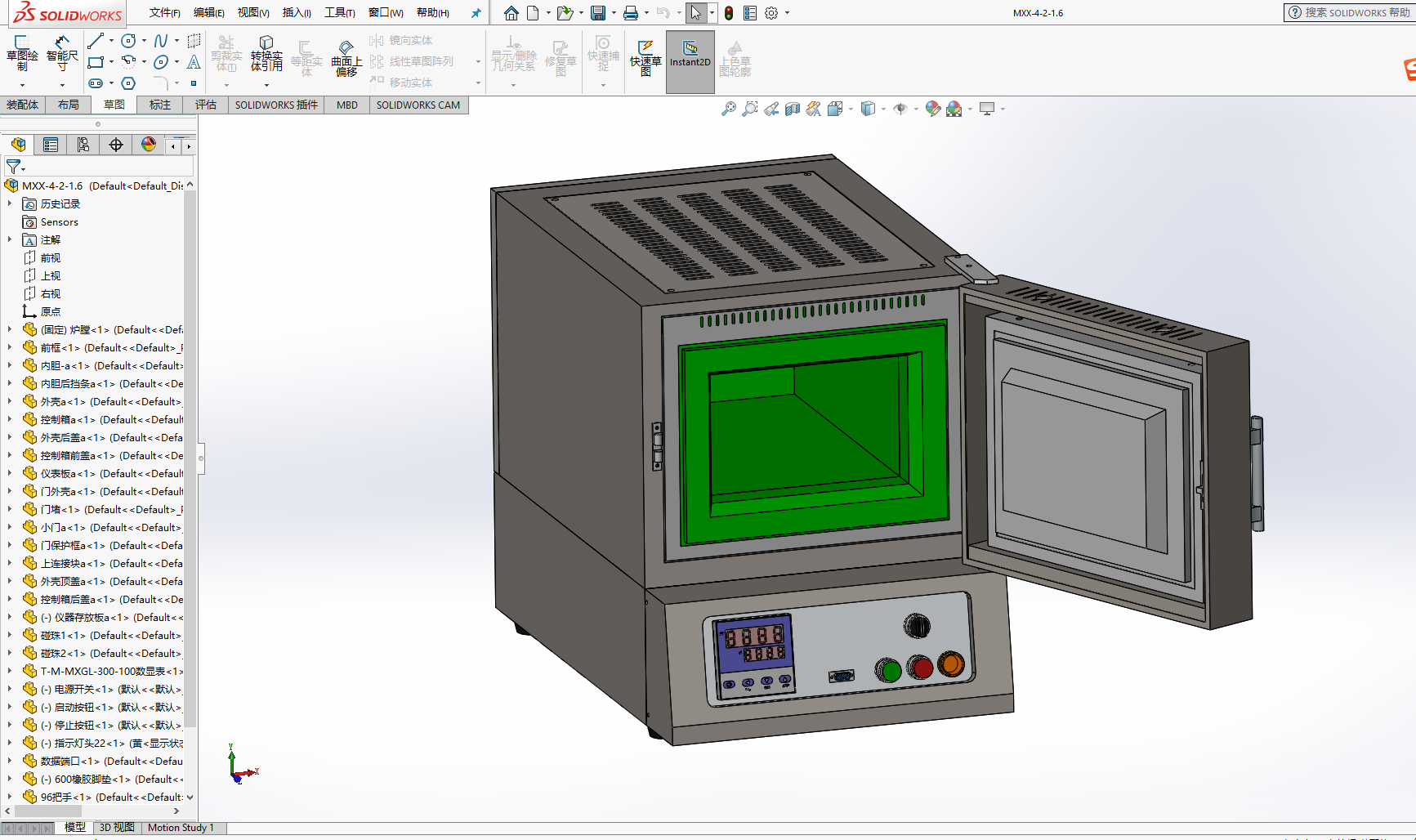Select the sketch Text tool
The image size is (1416, 840).
click(194, 62)
